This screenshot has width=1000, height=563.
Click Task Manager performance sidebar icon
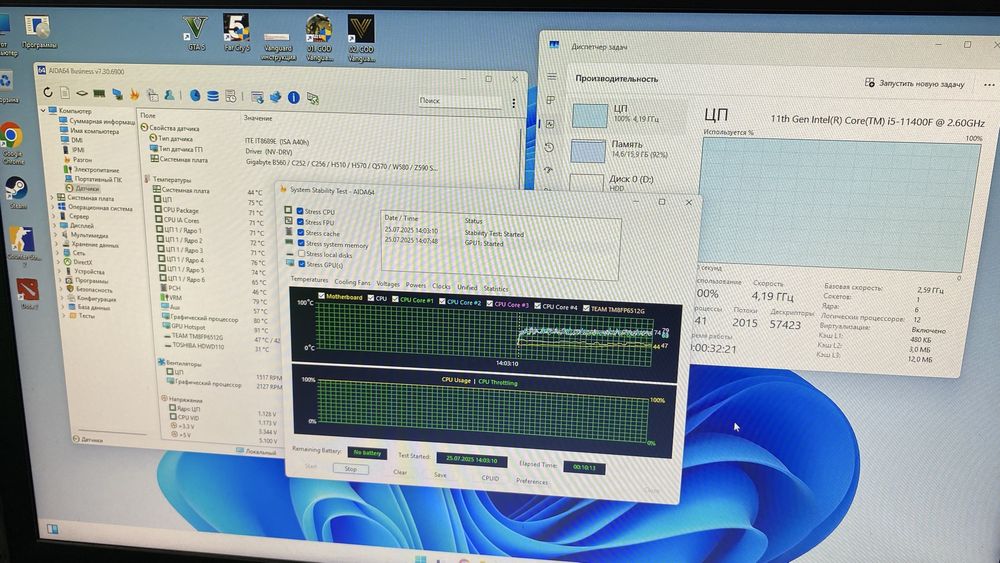point(549,124)
